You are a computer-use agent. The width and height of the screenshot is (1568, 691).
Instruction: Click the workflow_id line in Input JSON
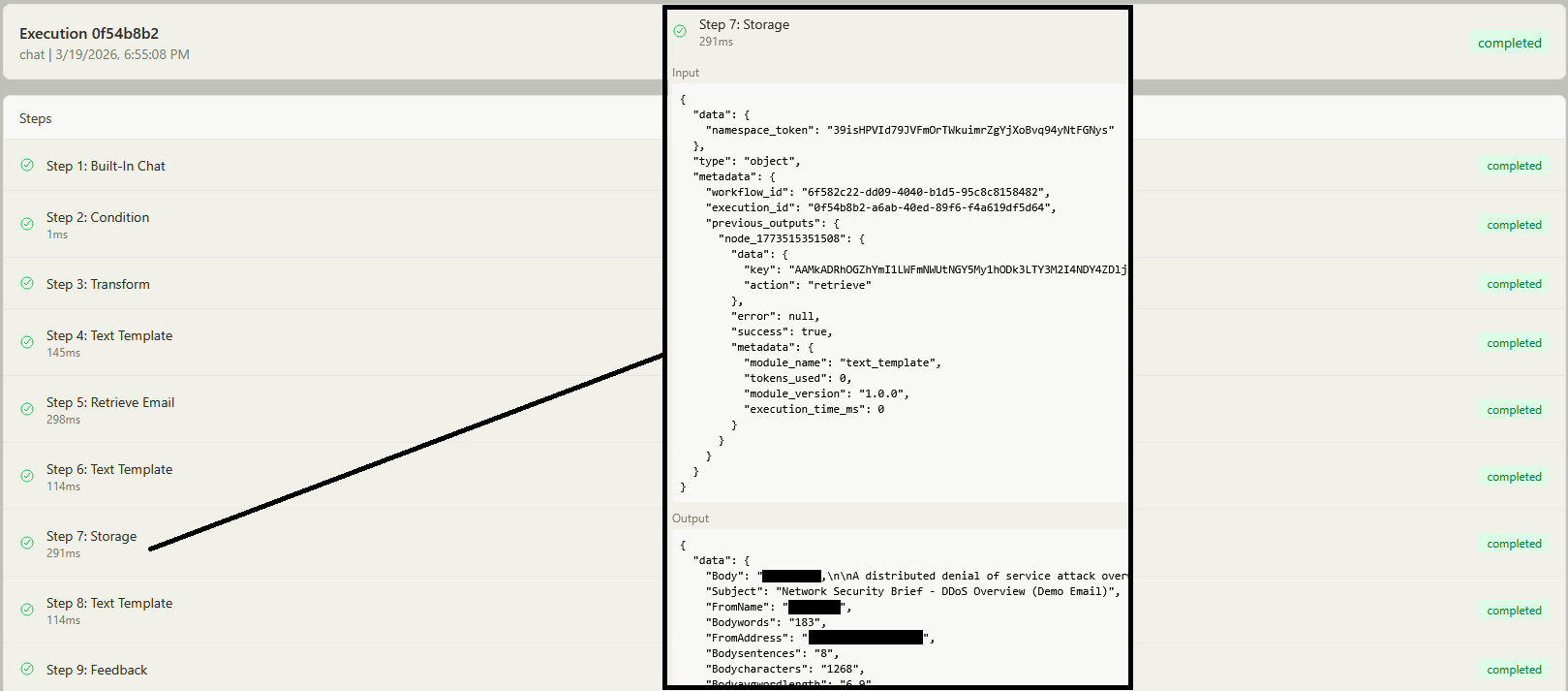(877, 192)
